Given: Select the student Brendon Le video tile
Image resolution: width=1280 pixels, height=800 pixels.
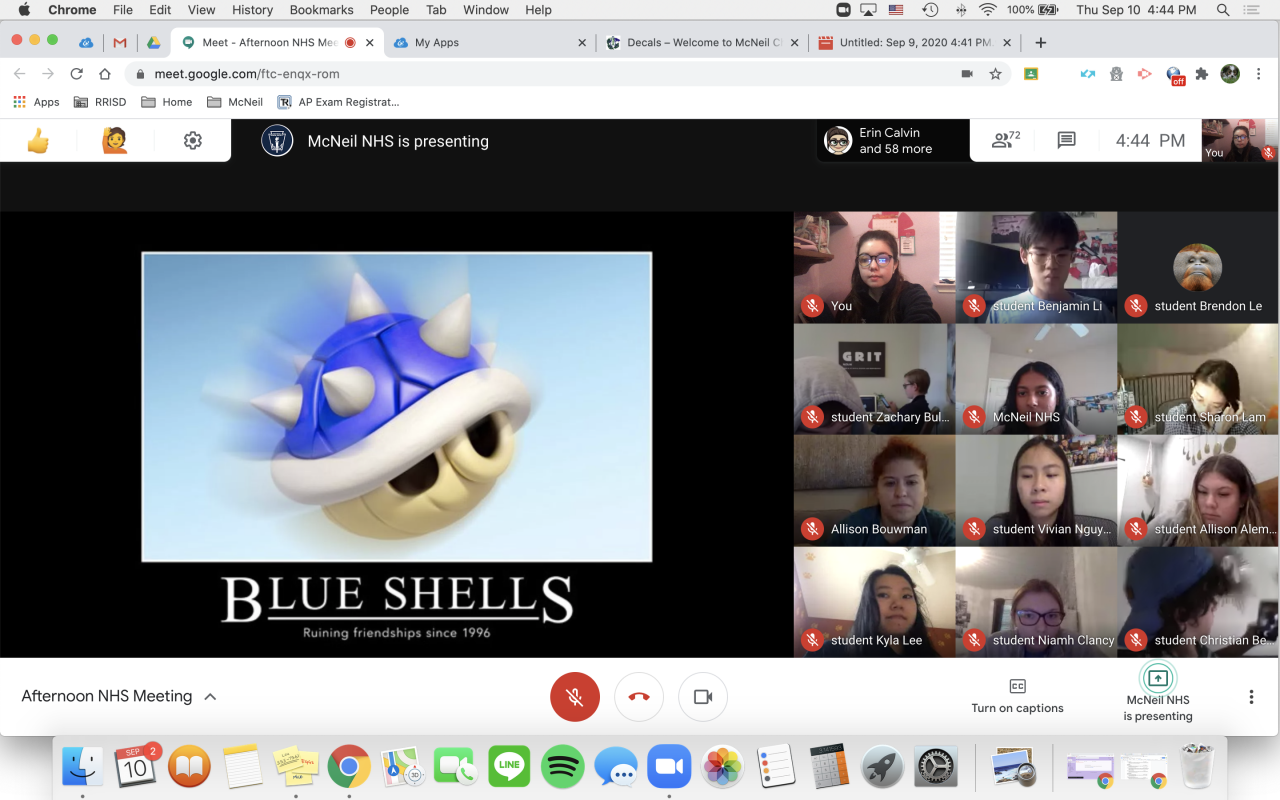Looking at the screenshot, I should click(1198, 268).
